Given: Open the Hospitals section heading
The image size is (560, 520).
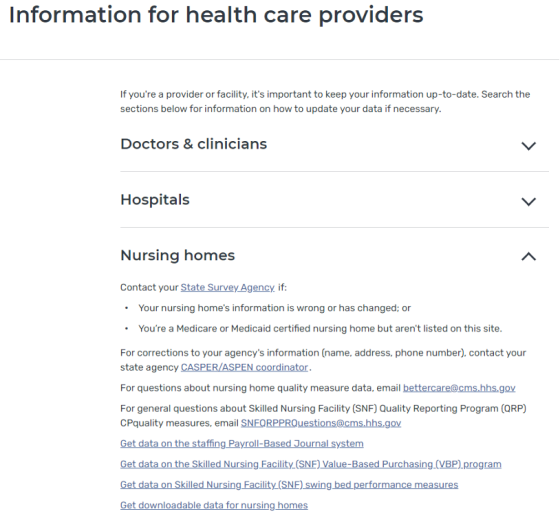Looking at the screenshot, I should tap(155, 200).
